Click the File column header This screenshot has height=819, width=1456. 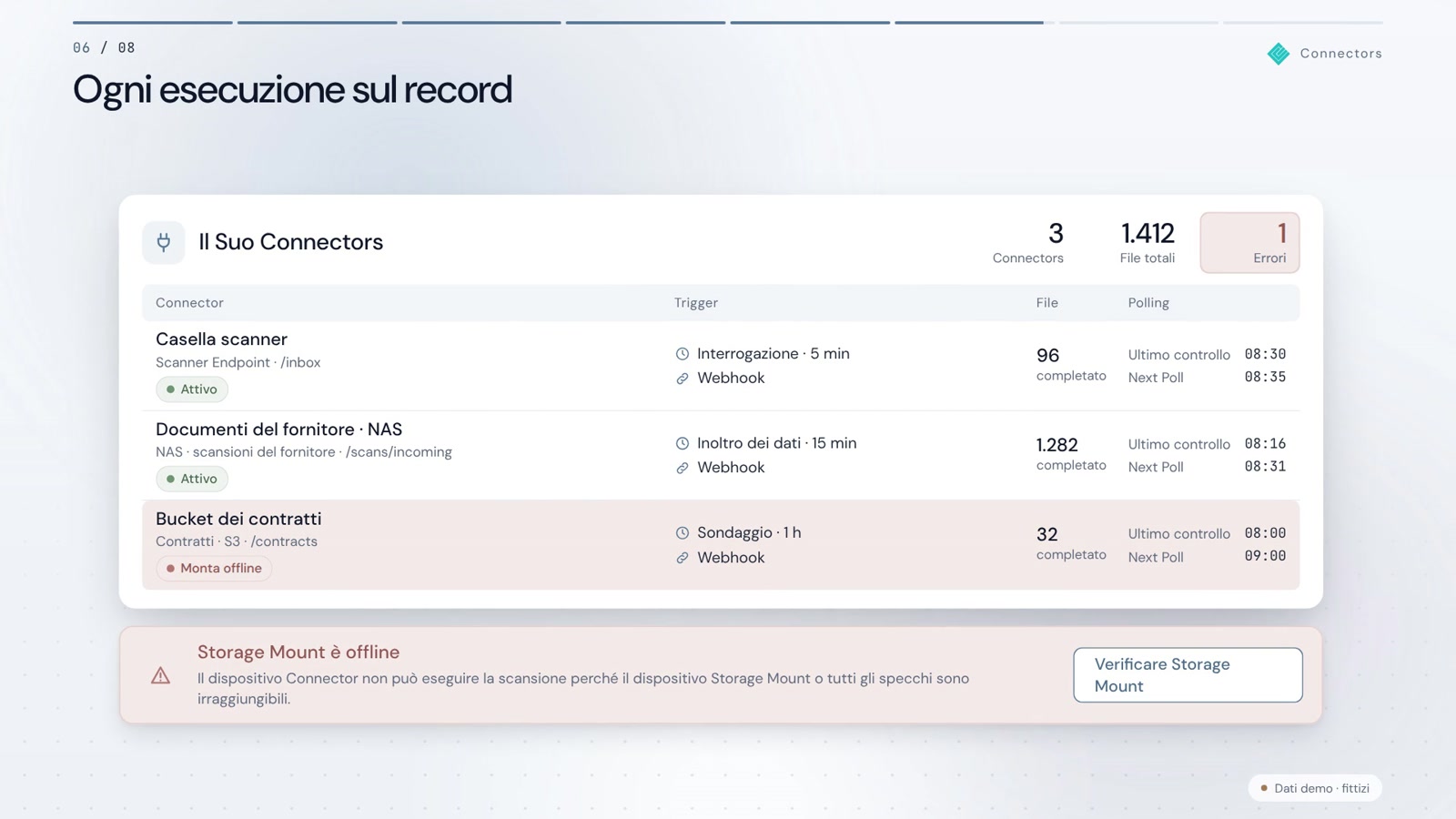[x=1047, y=303]
